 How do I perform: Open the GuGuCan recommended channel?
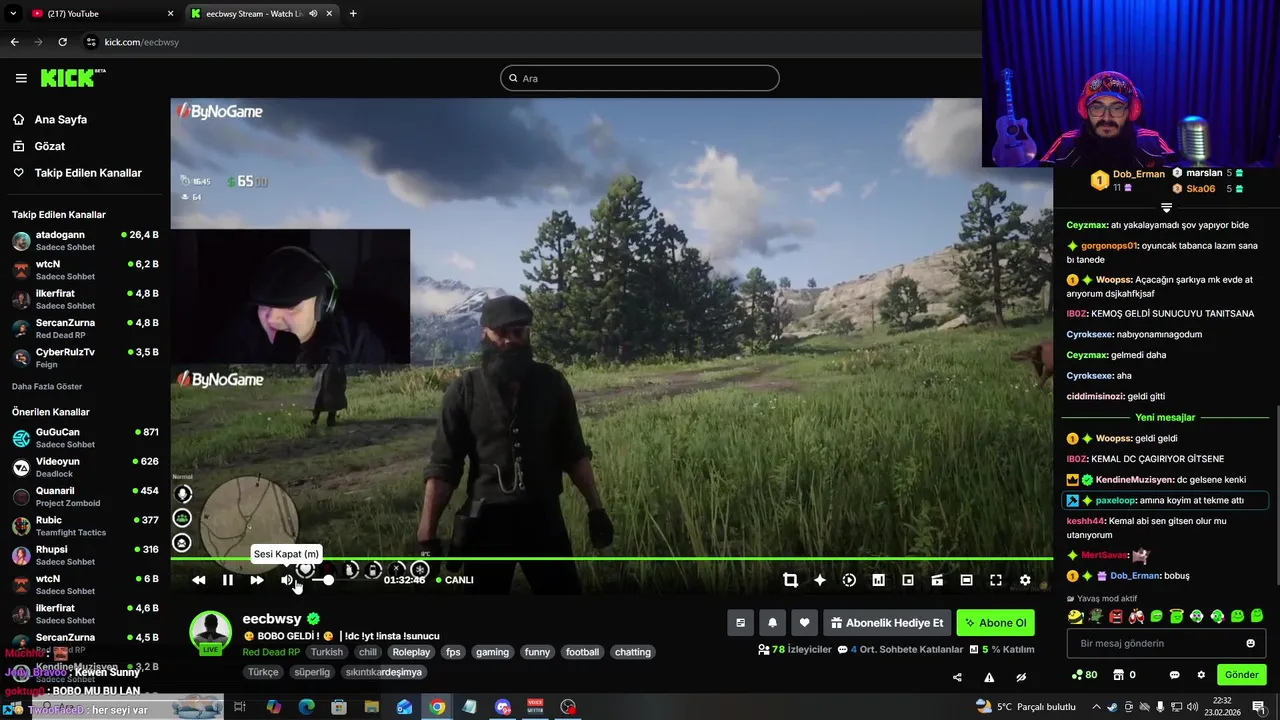[x=85, y=438]
